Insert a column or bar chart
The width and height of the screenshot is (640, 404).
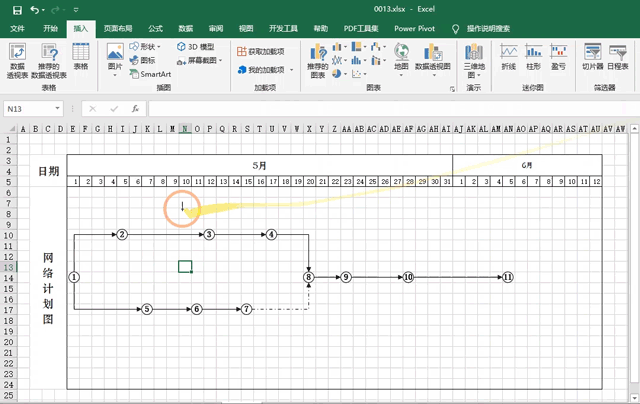[339, 47]
